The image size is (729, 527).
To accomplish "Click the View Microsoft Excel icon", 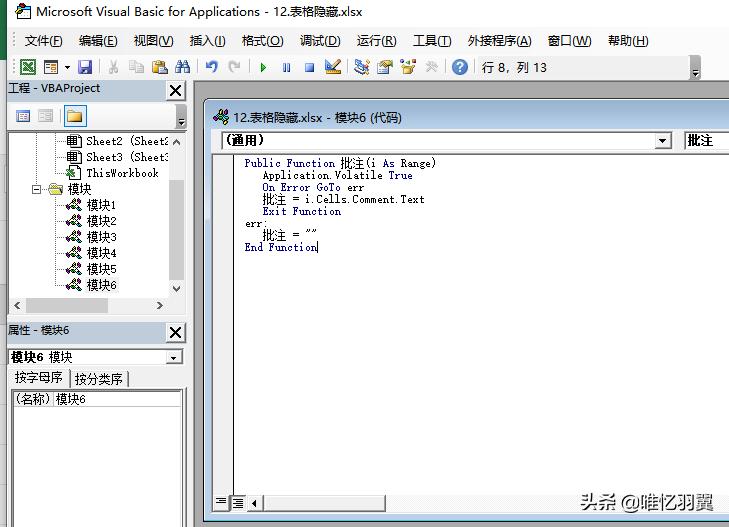I will [28, 67].
